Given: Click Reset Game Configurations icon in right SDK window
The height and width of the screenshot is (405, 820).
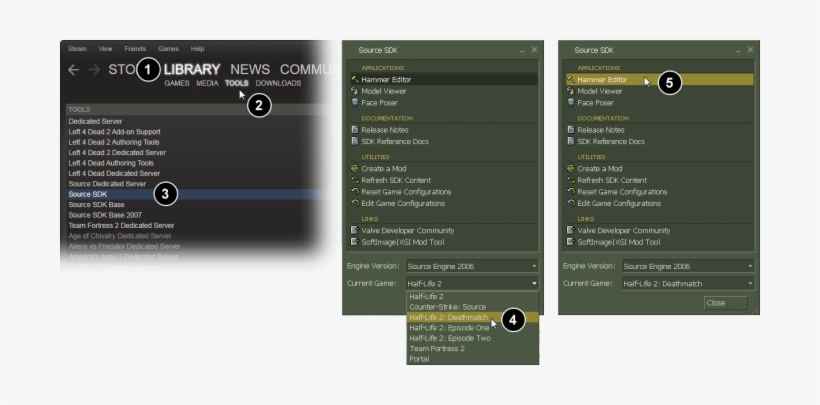Looking at the screenshot, I should [571, 192].
